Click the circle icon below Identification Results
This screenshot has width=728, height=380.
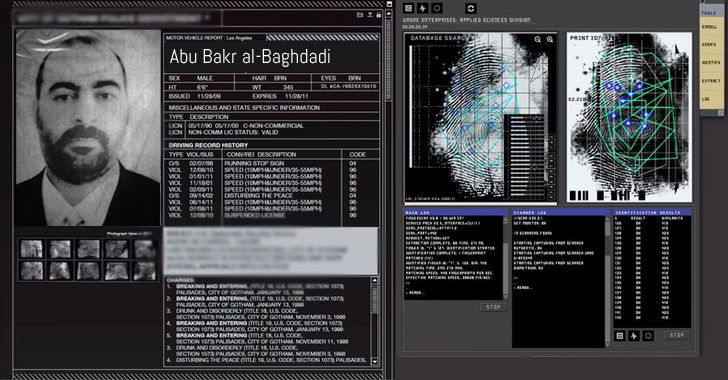coord(649,335)
